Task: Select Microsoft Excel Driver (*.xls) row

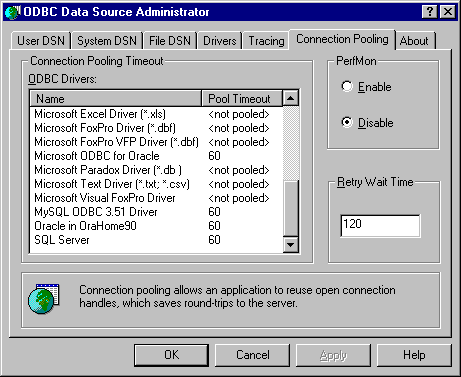Action: pyautogui.click(x=156, y=114)
